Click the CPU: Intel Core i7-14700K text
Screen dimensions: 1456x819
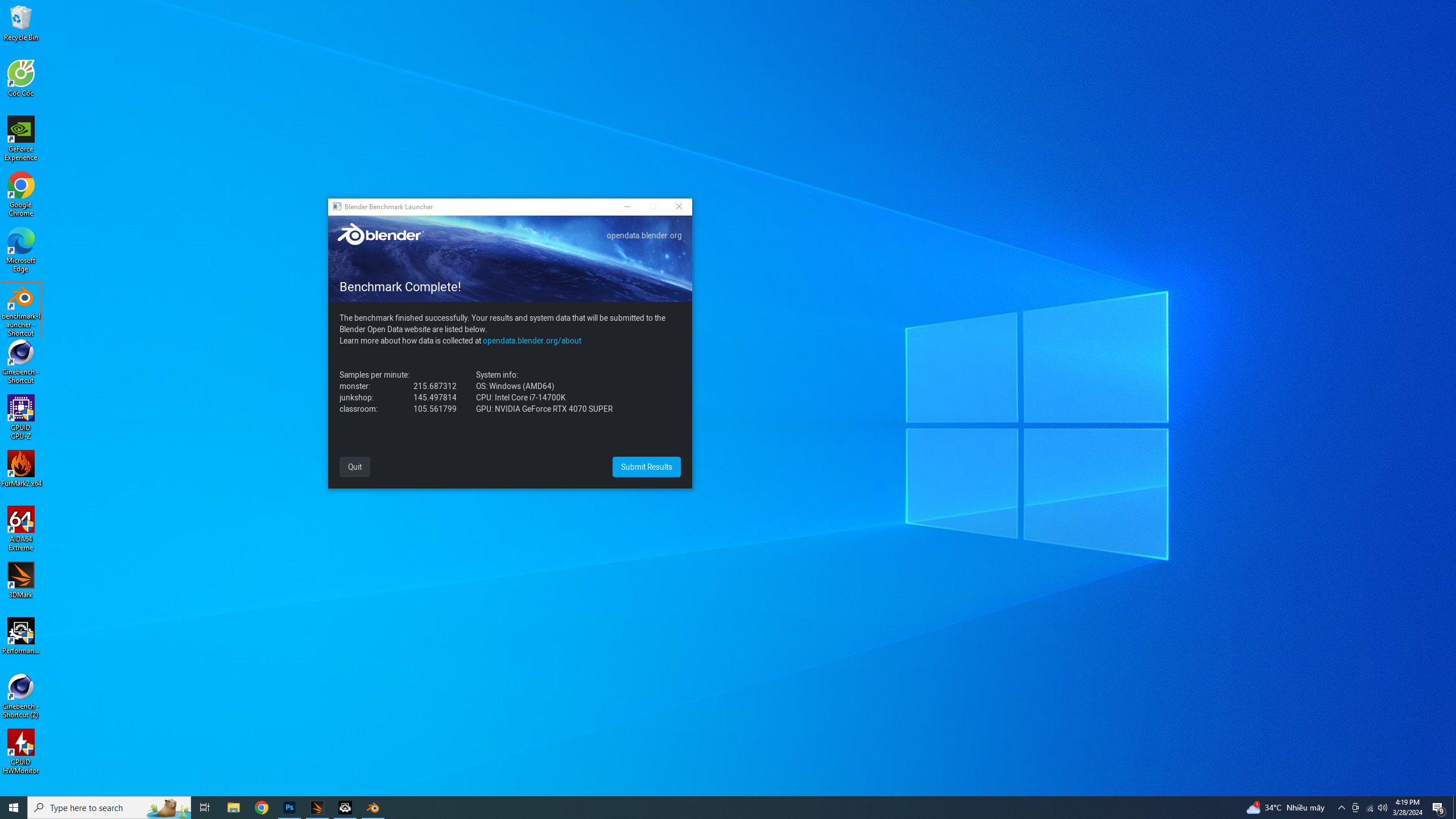pos(520,398)
